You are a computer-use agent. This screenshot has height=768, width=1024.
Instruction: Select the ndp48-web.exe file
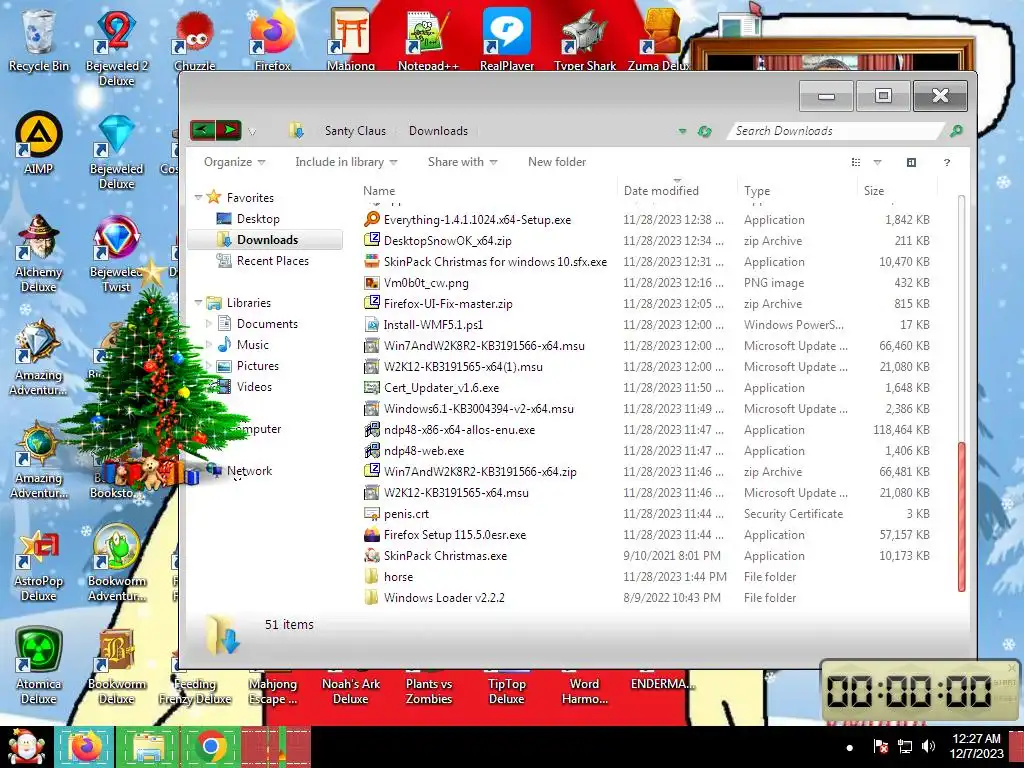tap(424, 451)
